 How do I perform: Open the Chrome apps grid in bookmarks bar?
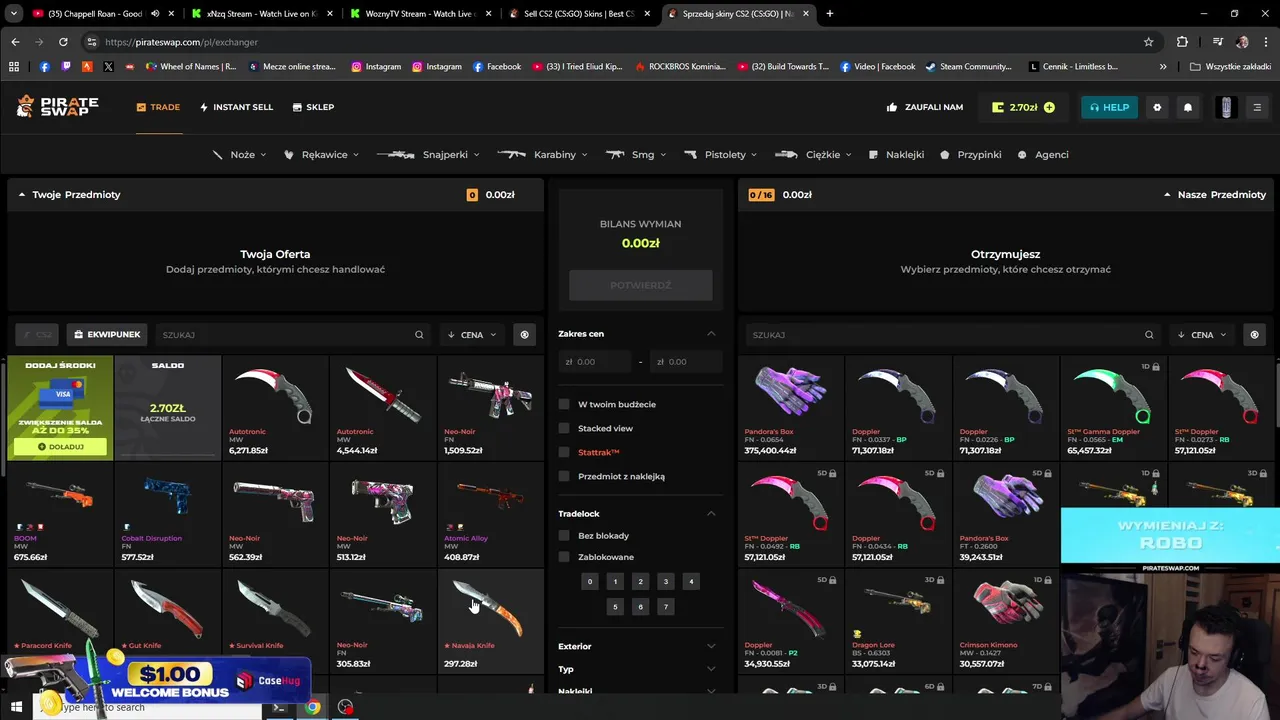(14, 66)
